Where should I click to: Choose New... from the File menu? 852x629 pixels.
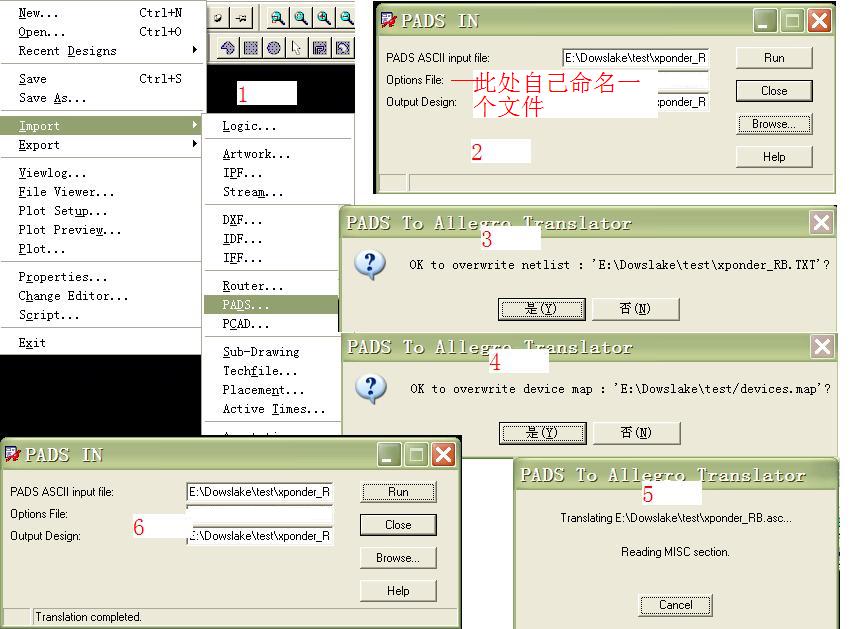102,12
